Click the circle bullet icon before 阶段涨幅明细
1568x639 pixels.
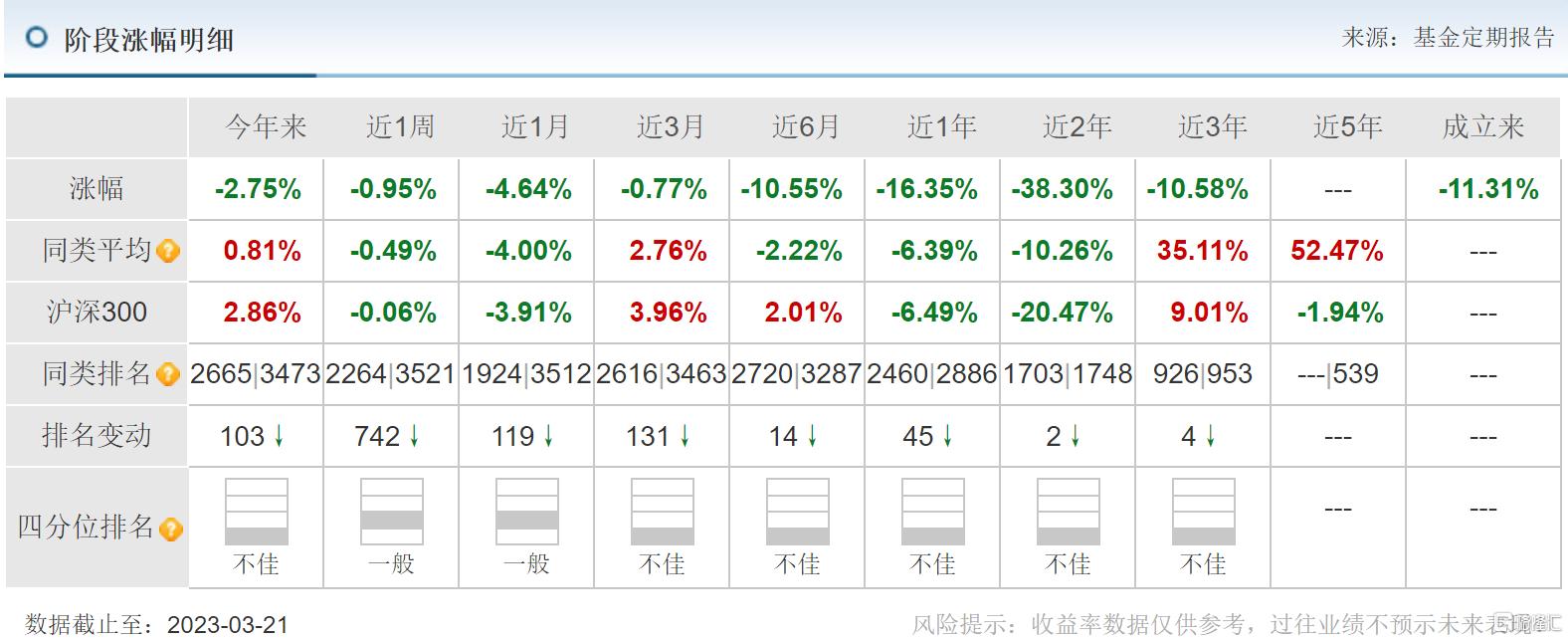click(x=37, y=38)
